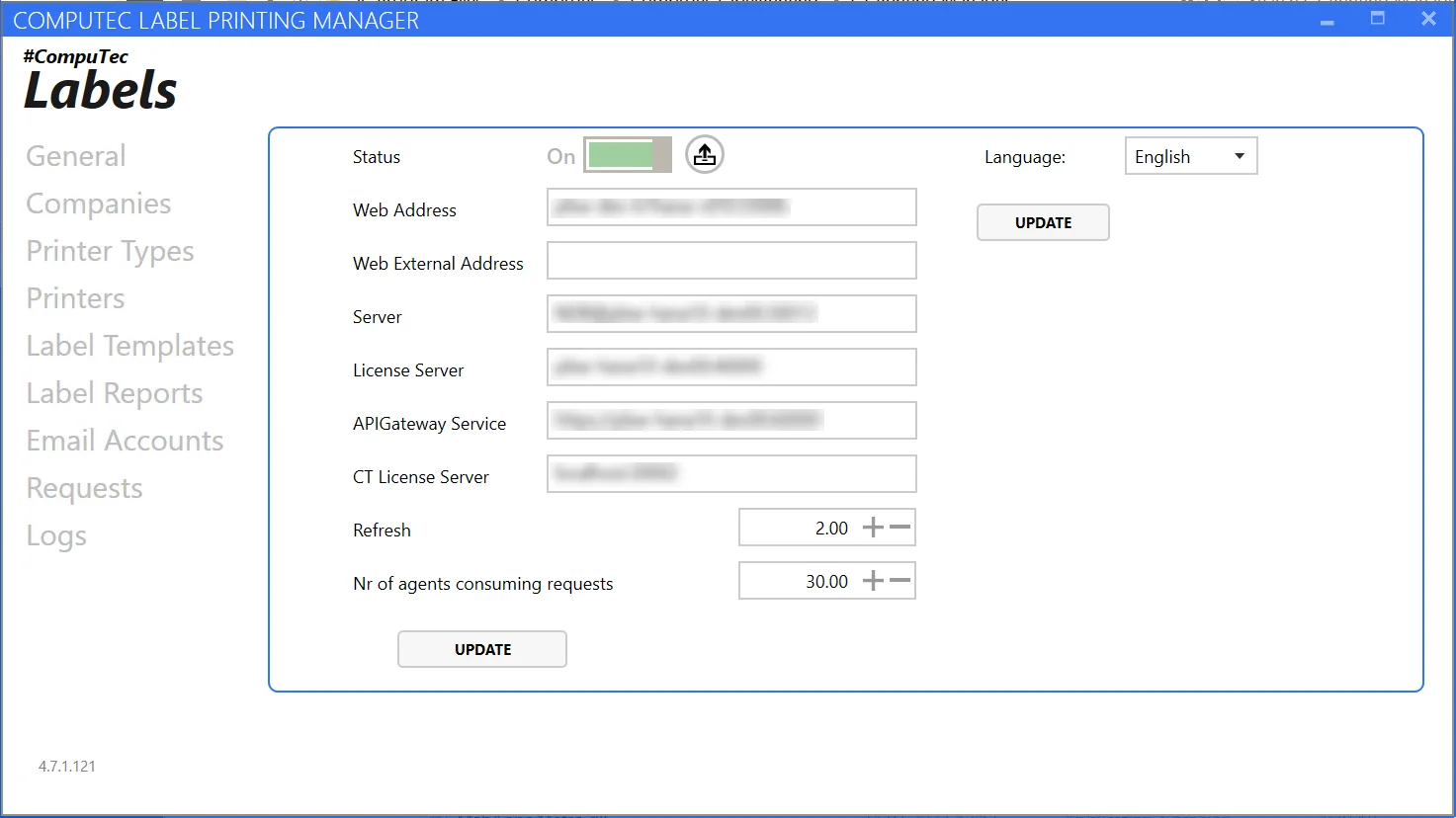Decrease the Refresh value with minus
Screen dimensions: 1456x818
[899, 528]
